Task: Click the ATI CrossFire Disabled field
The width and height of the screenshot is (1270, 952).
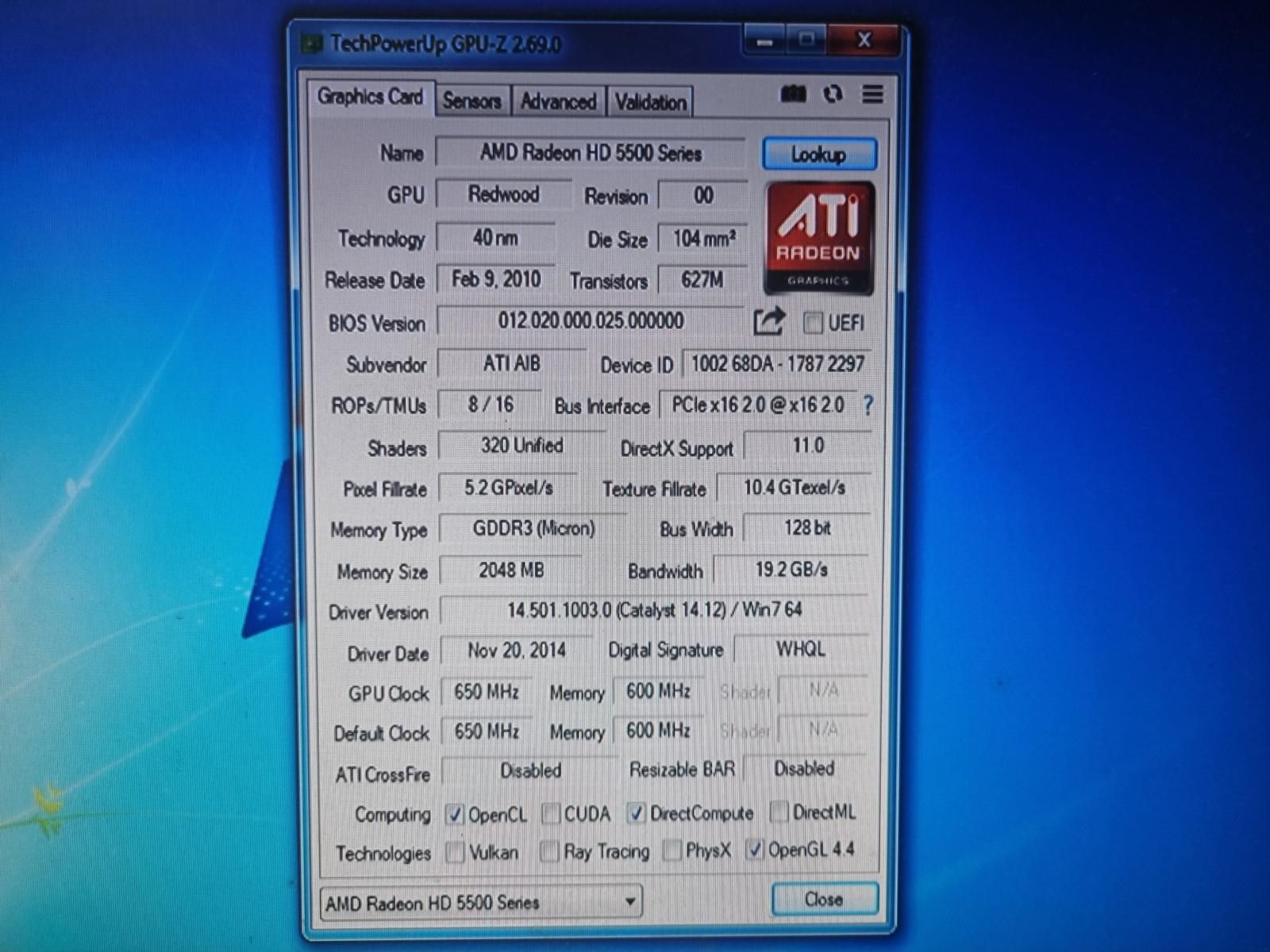Action: [530, 770]
